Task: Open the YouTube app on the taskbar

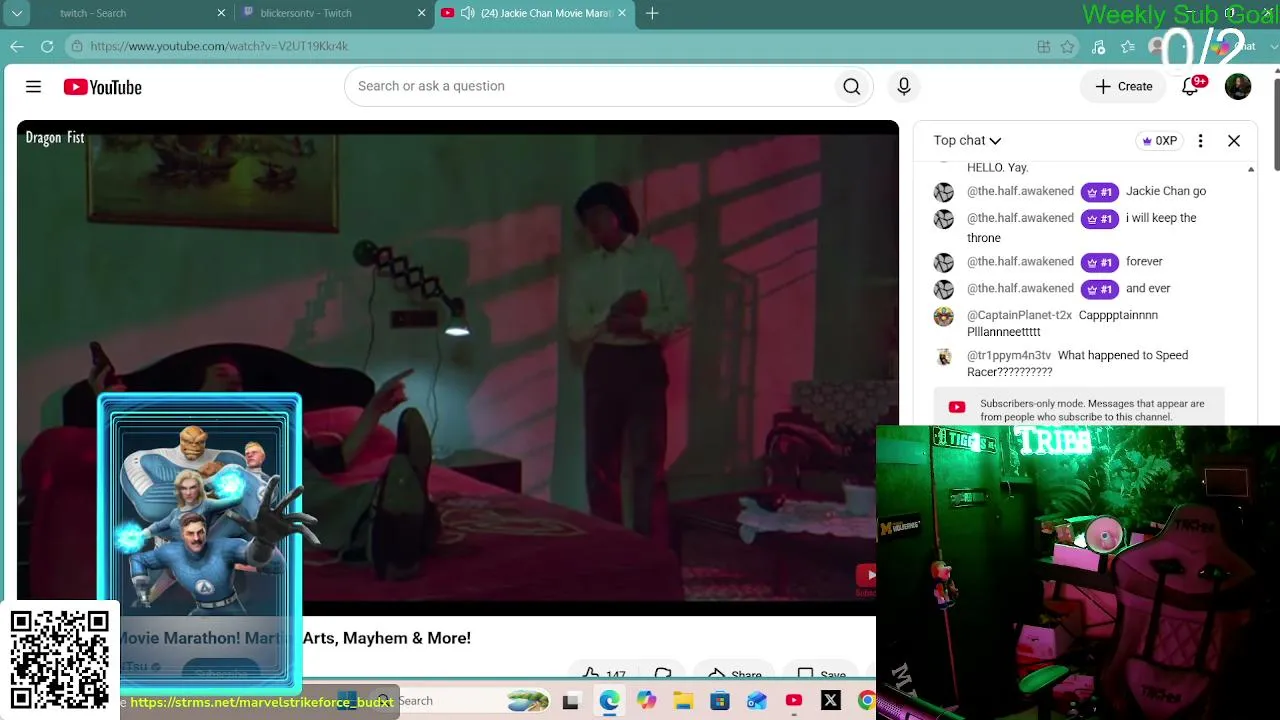Action: [794, 701]
